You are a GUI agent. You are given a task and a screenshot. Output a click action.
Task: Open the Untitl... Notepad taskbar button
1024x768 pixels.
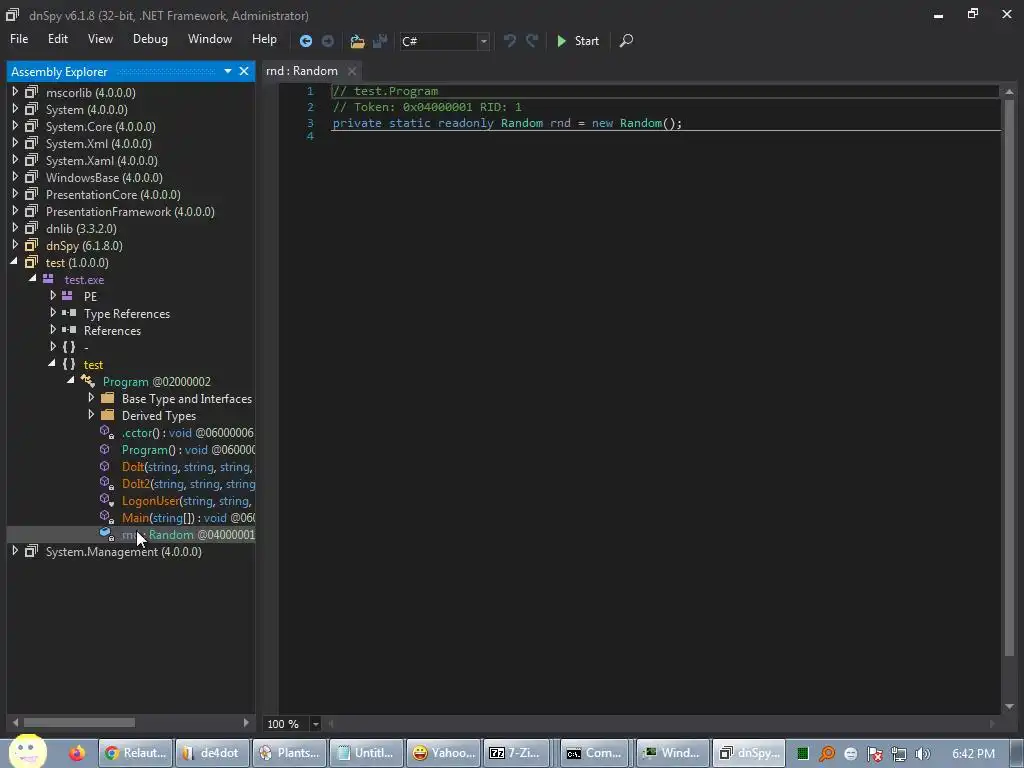366,753
